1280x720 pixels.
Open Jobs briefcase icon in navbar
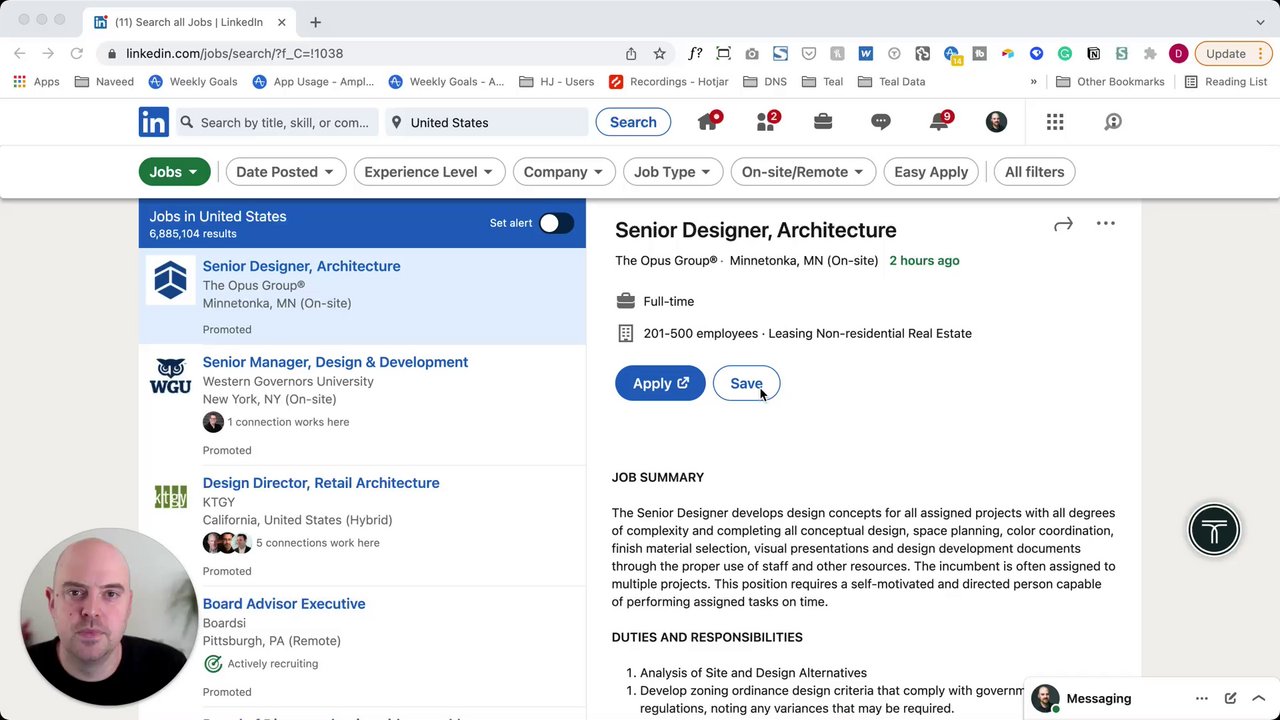tap(823, 122)
